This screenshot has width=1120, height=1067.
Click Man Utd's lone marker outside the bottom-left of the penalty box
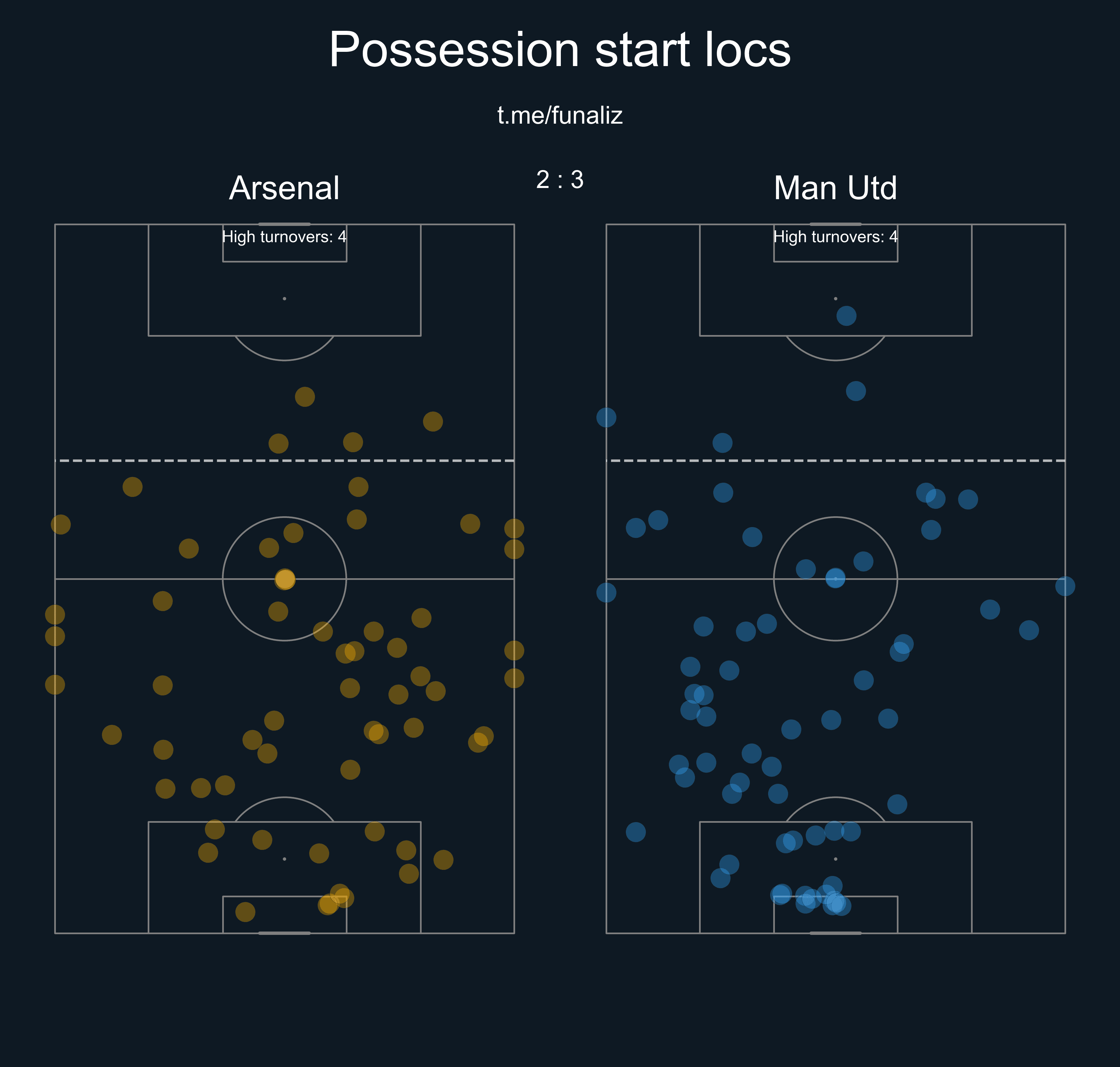pos(636,832)
